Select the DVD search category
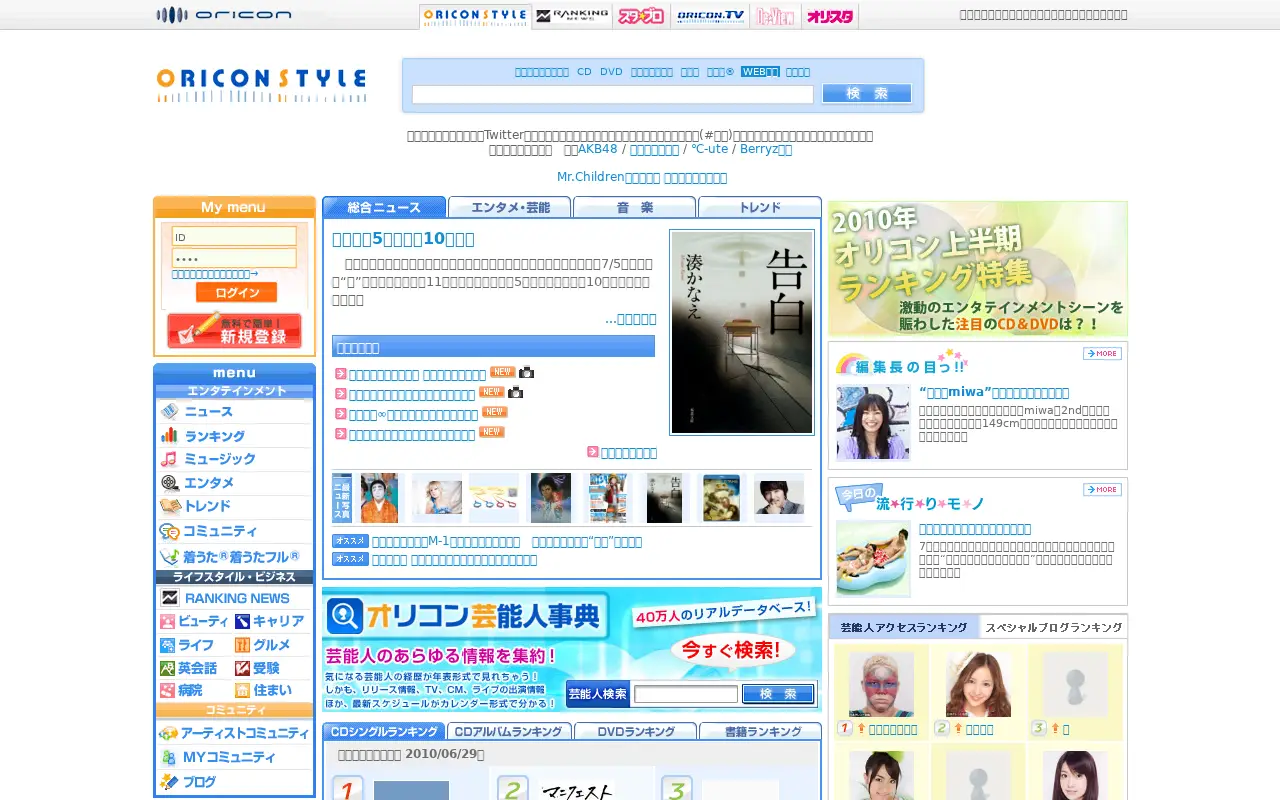The width and height of the screenshot is (1280, 800). pyautogui.click(x=611, y=72)
